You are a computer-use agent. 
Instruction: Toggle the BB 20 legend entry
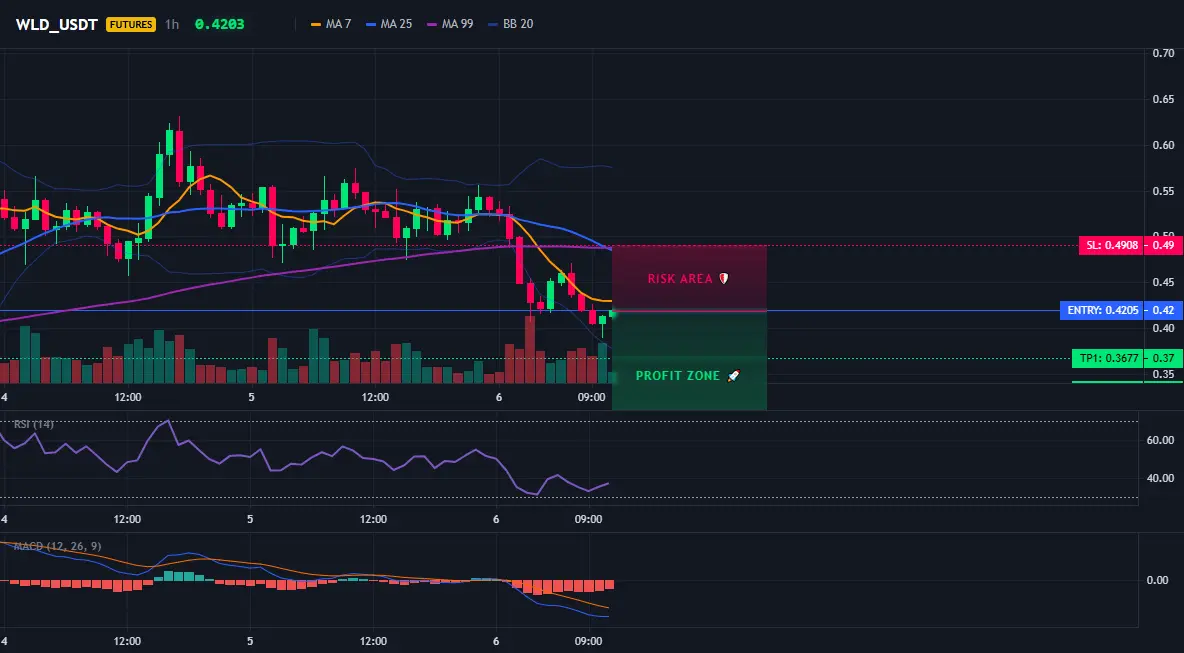(510, 24)
